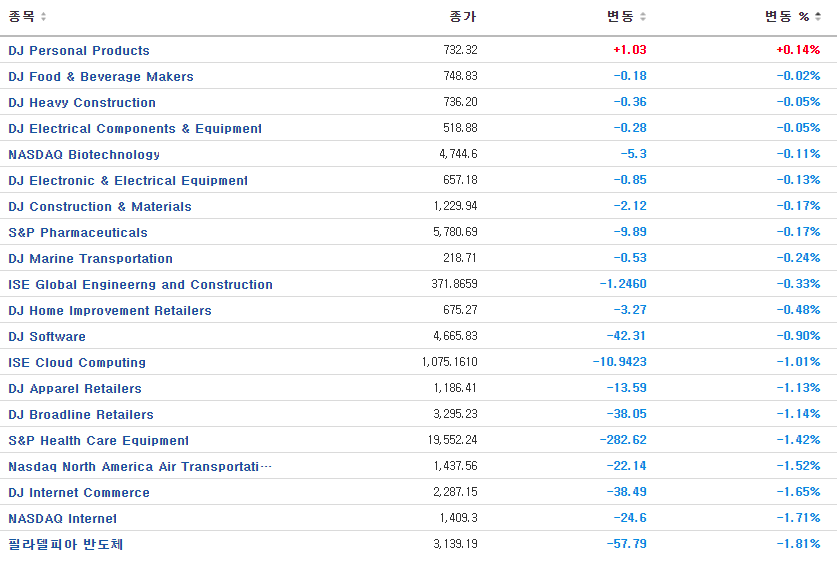
Task: Select change value -38.05
Action: click(x=626, y=414)
